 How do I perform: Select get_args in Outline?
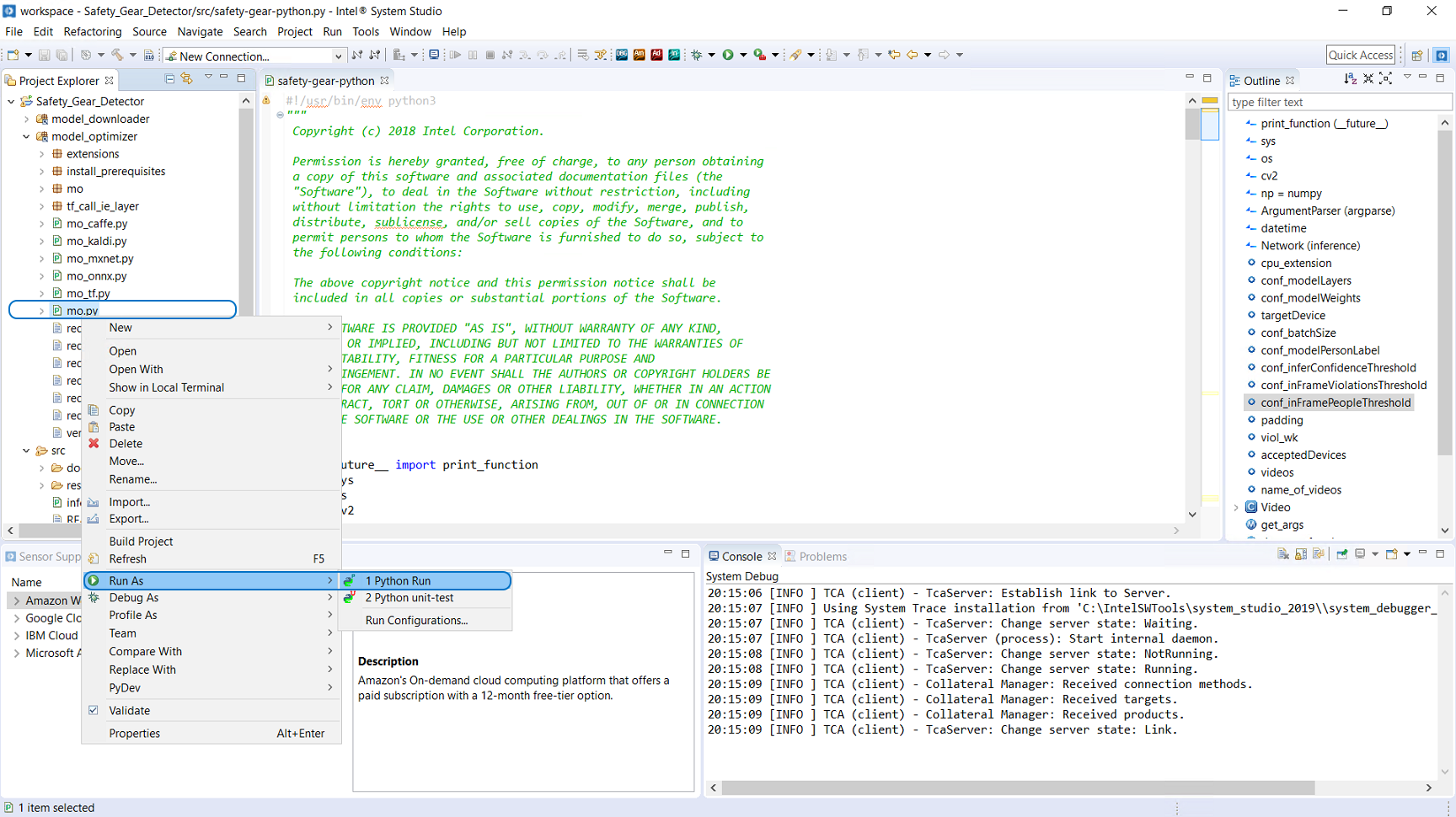1282,525
